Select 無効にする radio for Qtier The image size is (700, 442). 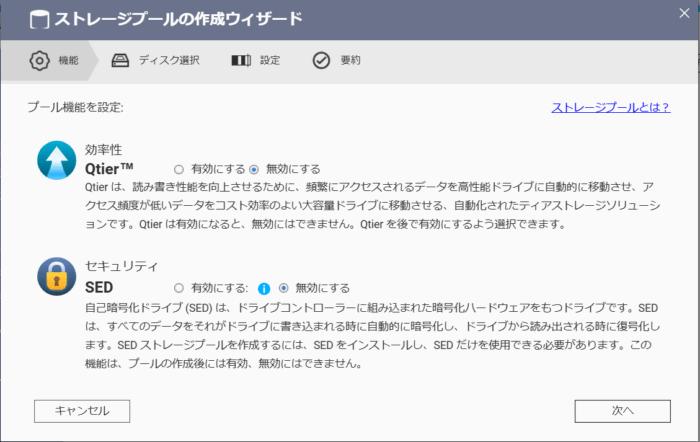tap(254, 169)
